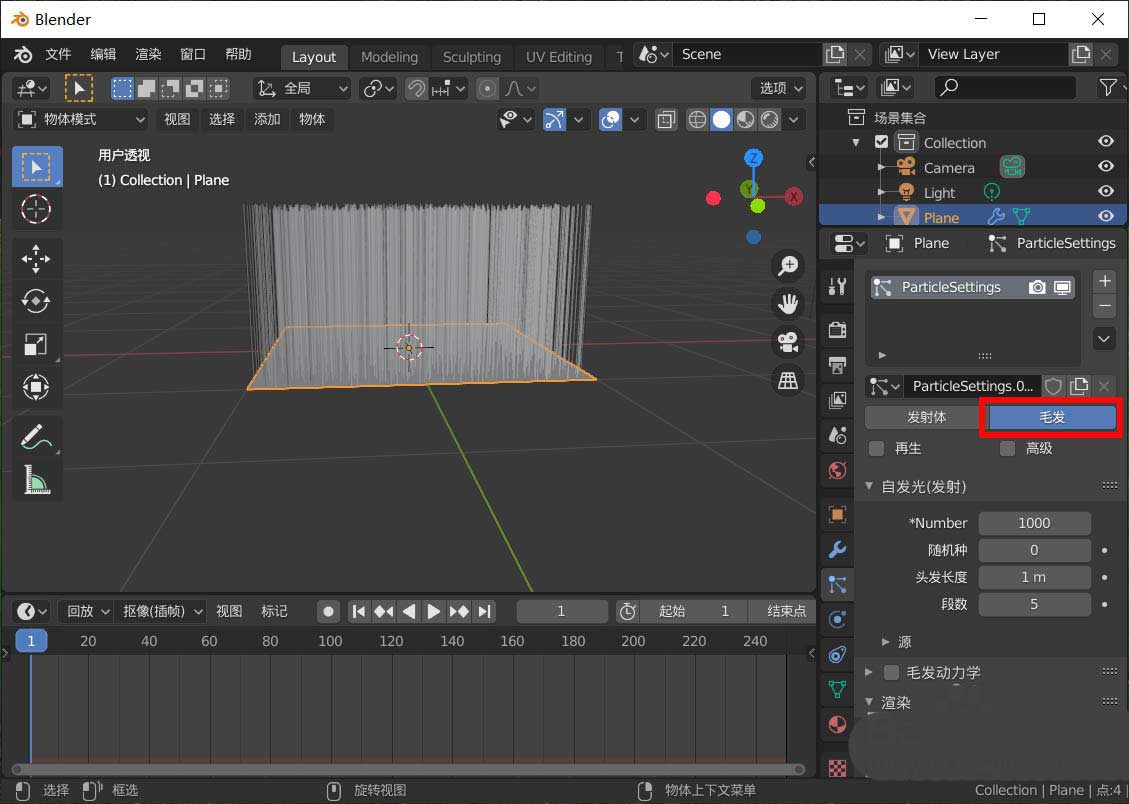The width and height of the screenshot is (1129, 804).
Task: Select the Move tool in the toolbar
Action: click(x=36, y=259)
